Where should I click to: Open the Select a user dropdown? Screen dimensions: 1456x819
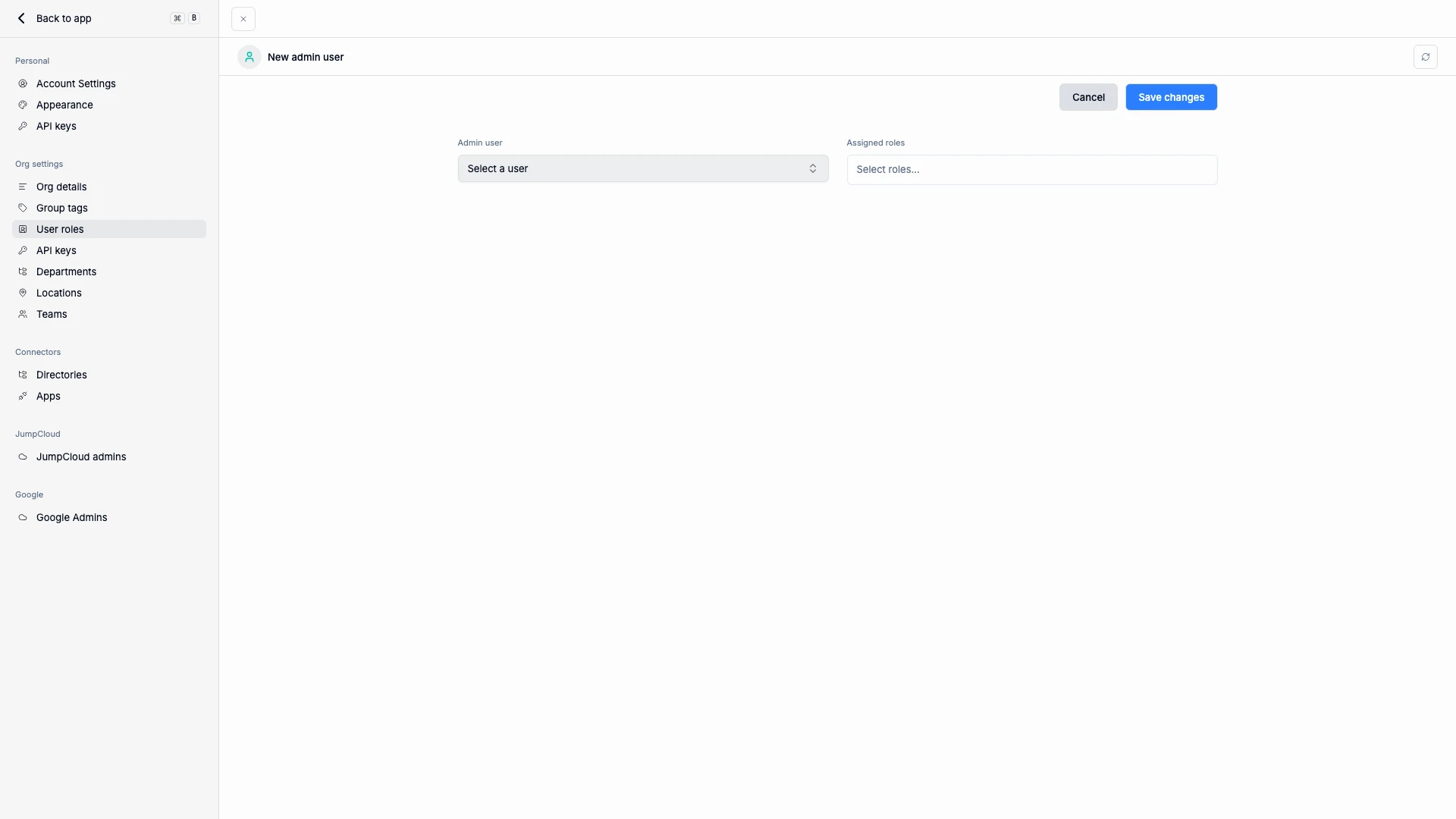(x=642, y=168)
